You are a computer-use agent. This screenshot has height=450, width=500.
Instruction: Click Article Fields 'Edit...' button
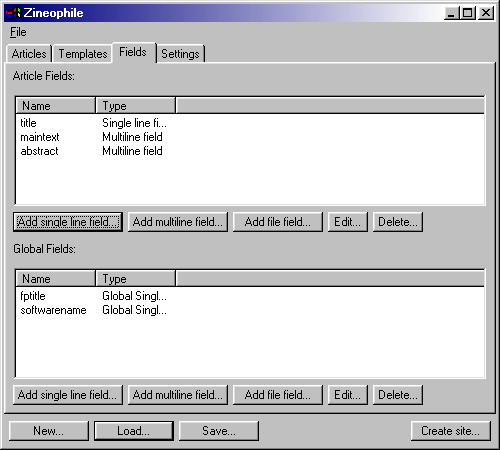(348, 222)
